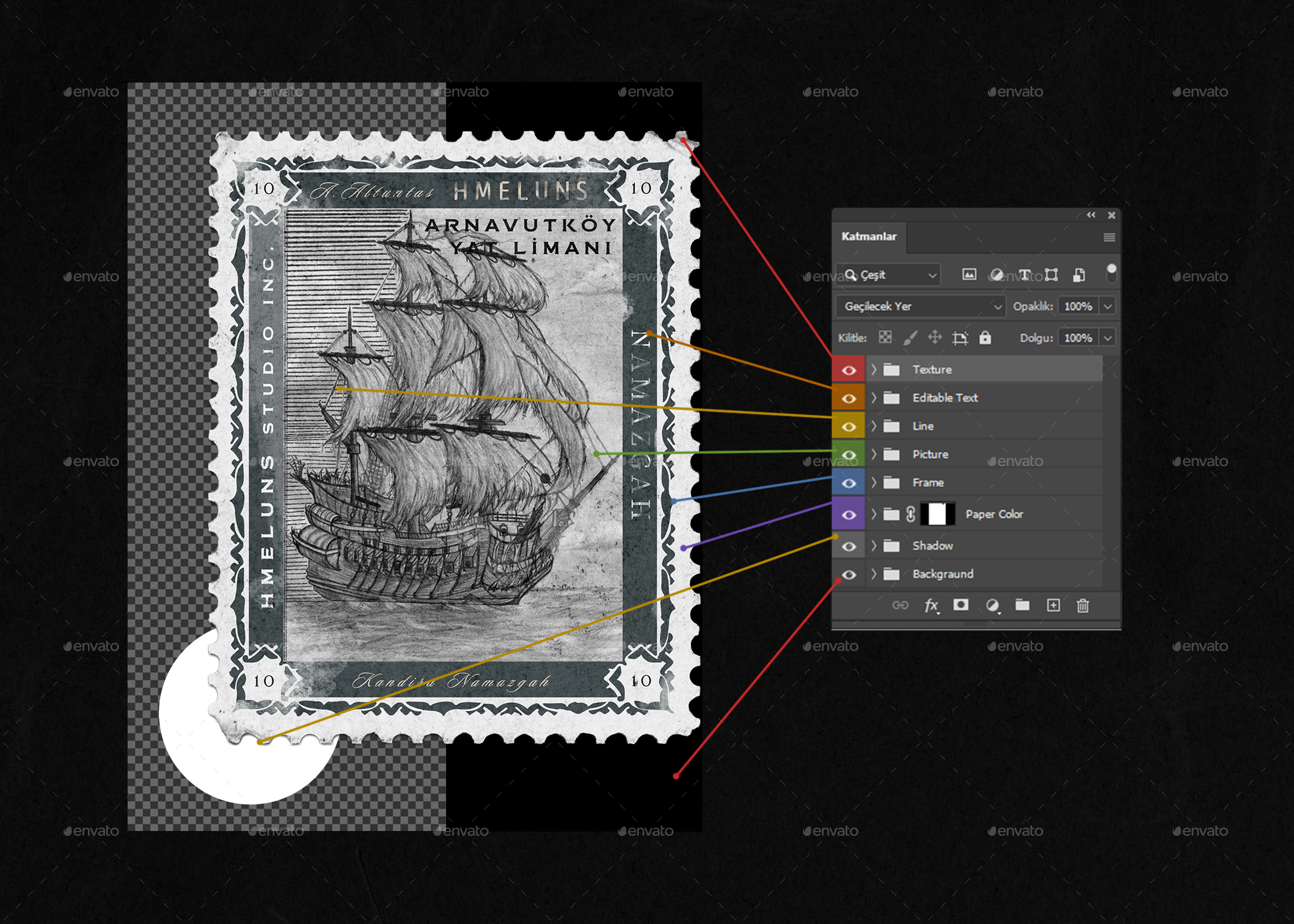Lock transparent pixels icon
This screenshot has height=924, width=1294.
pos(885,337)
